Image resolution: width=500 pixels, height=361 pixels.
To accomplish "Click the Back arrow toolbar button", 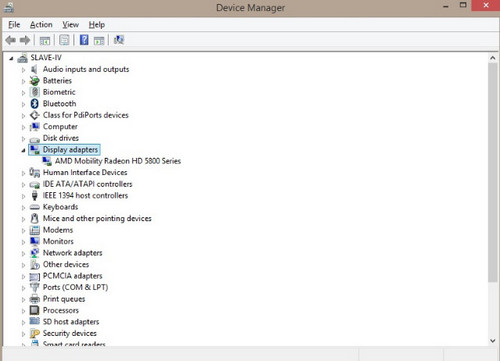I will (11, 40).
